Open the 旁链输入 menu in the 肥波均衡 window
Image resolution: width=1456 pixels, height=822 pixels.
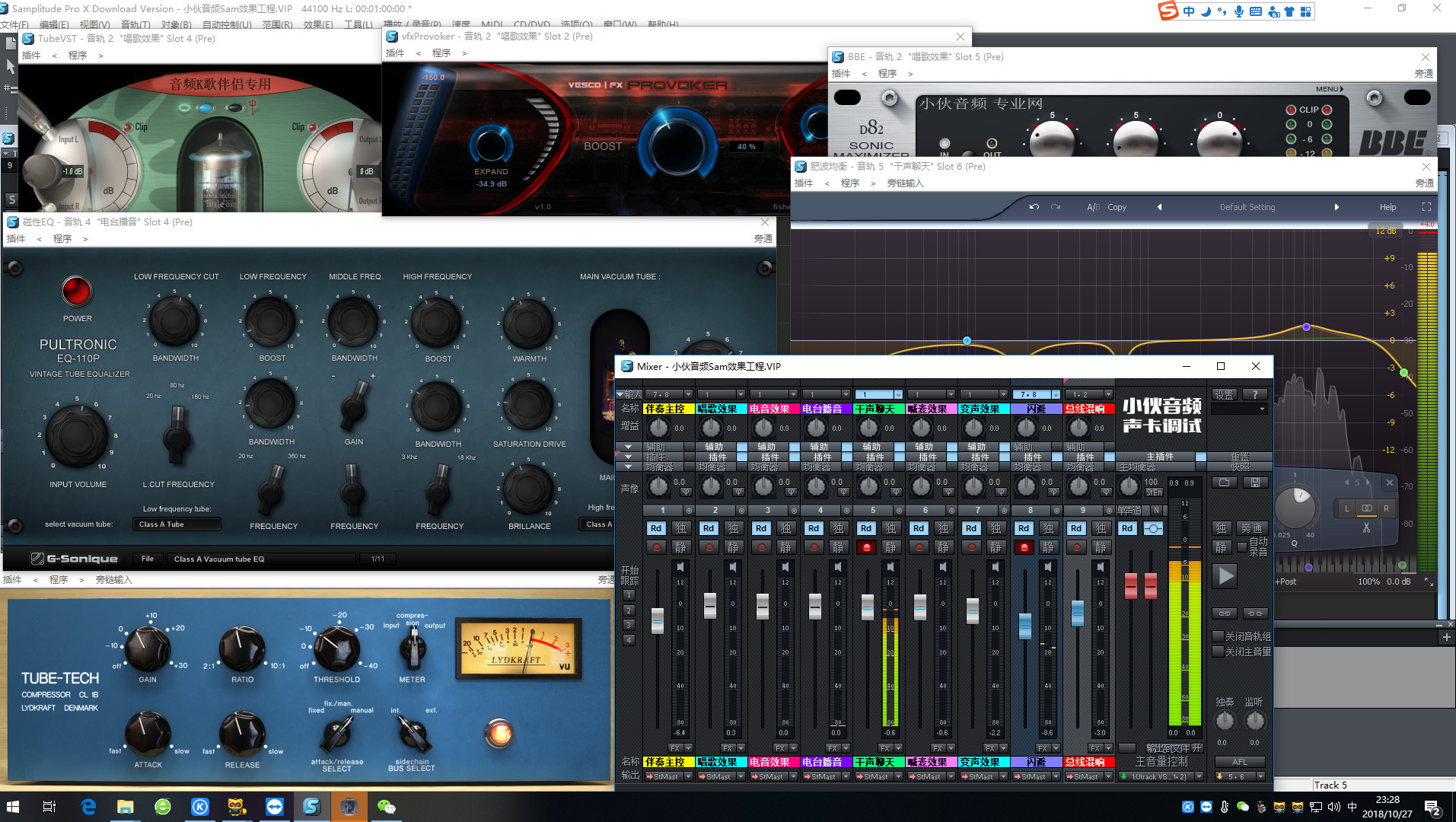[905, 183]
